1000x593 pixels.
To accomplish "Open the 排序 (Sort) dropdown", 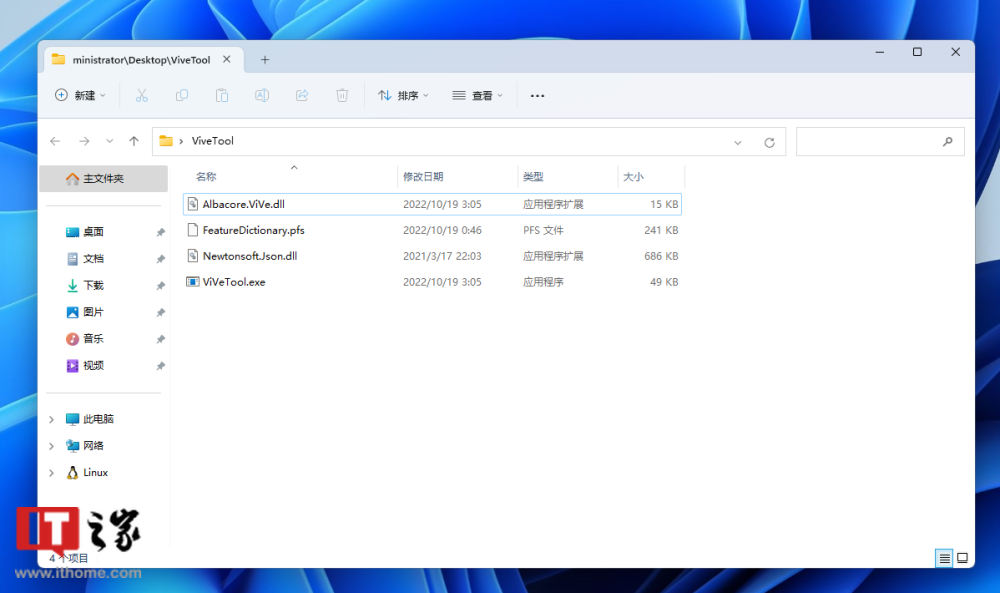I will click(403, 96).
